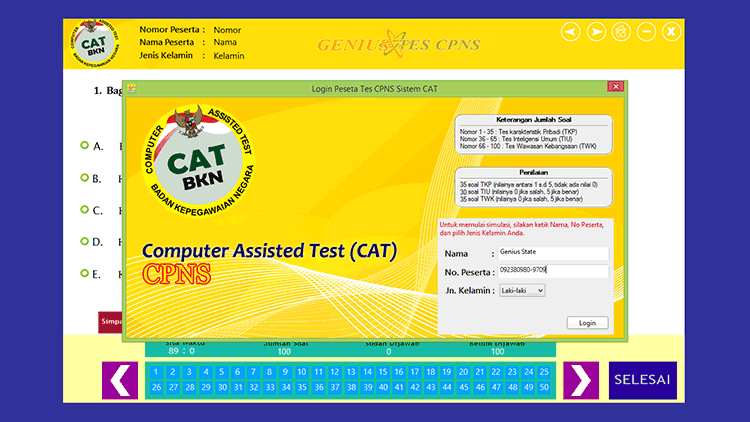Click the Nama input field
Image resolution: width=750 pixels, height=422 pixels.
coord(553,253)
